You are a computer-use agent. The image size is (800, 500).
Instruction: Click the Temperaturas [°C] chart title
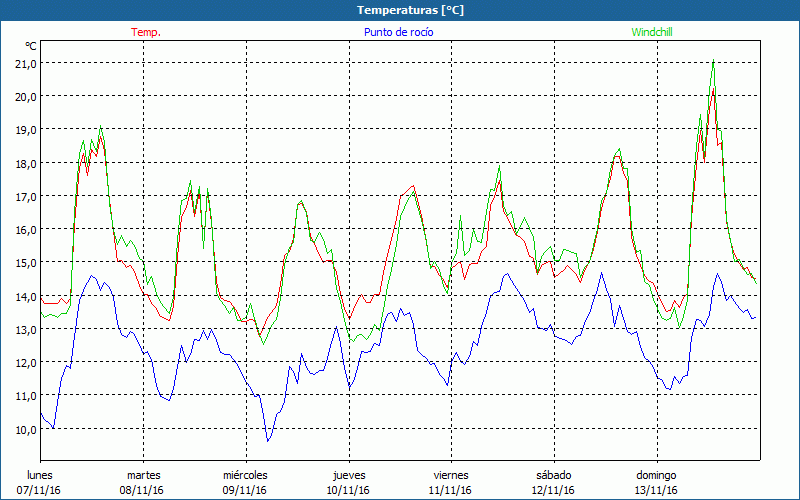(410, 10)
